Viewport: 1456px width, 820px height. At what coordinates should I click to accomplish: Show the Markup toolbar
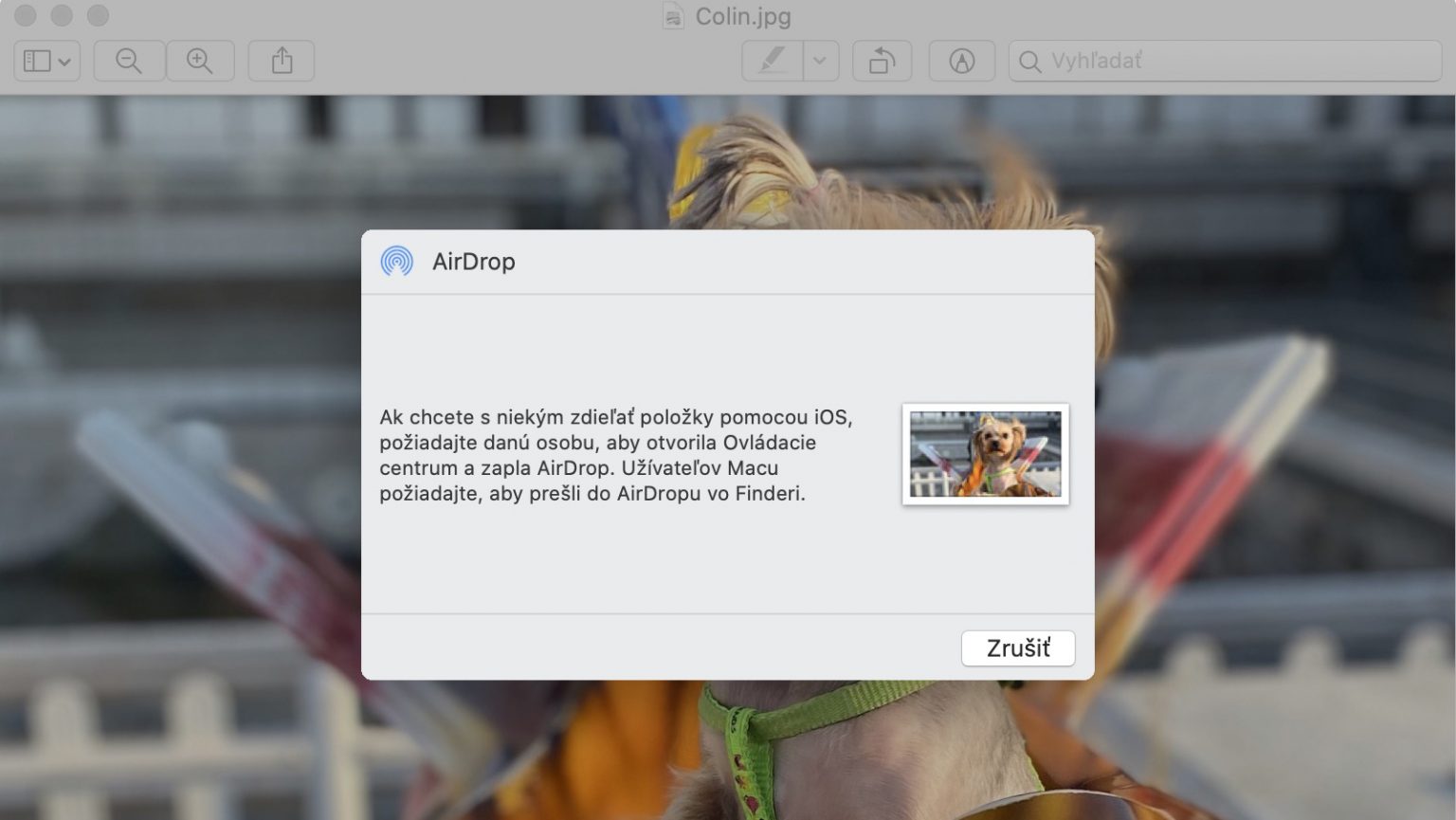[962, 61]
